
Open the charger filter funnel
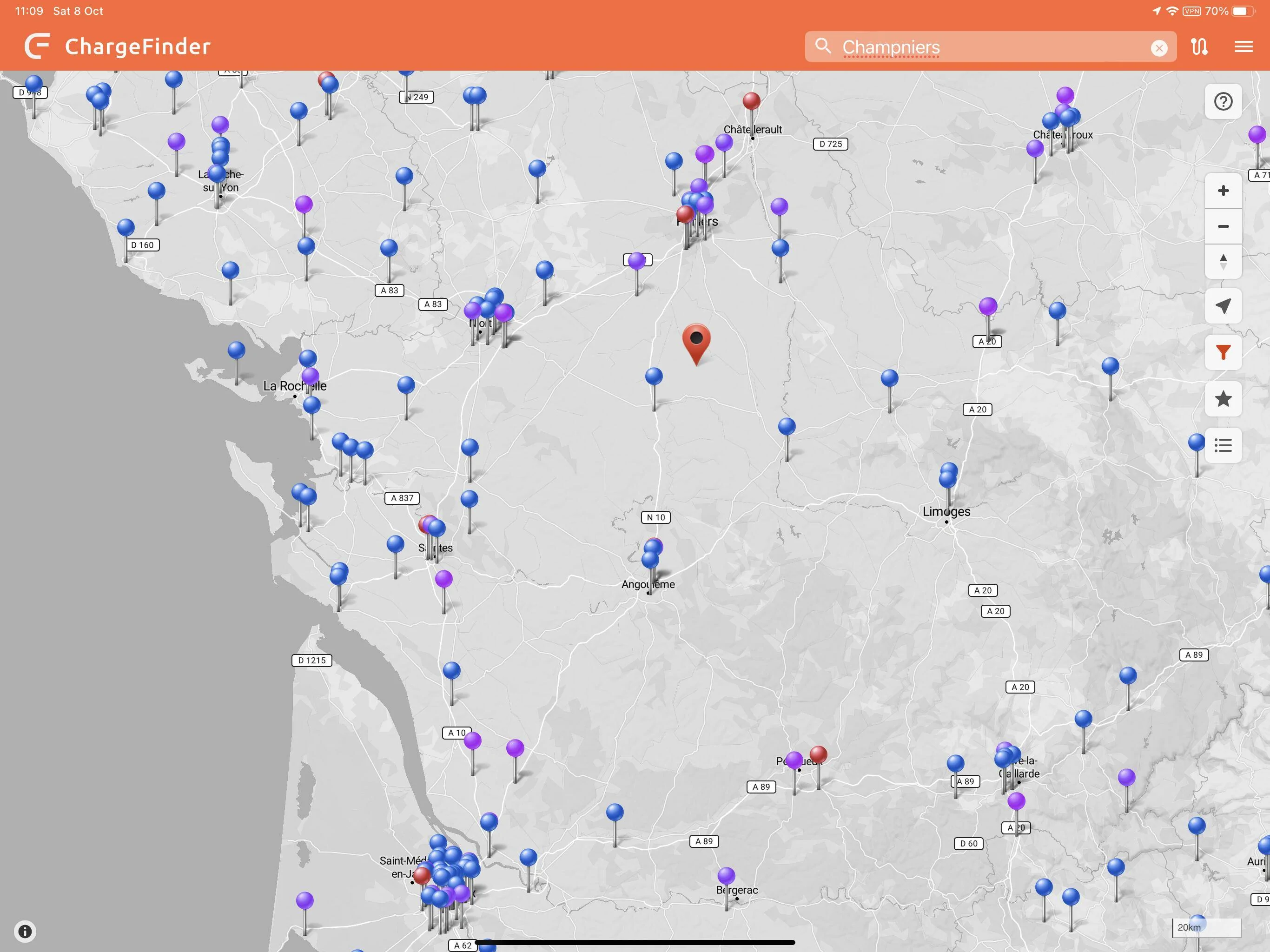point(1223,352)
